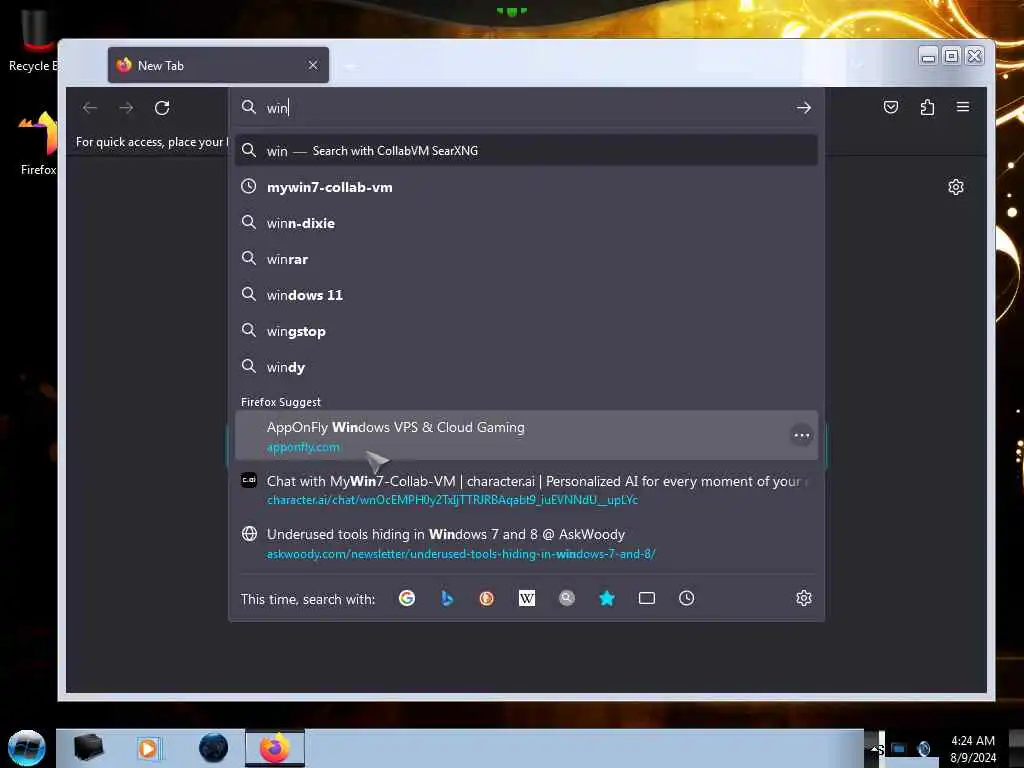Open the Recycle Bin desktop icon
The image size is (1024, 768).
33,41
